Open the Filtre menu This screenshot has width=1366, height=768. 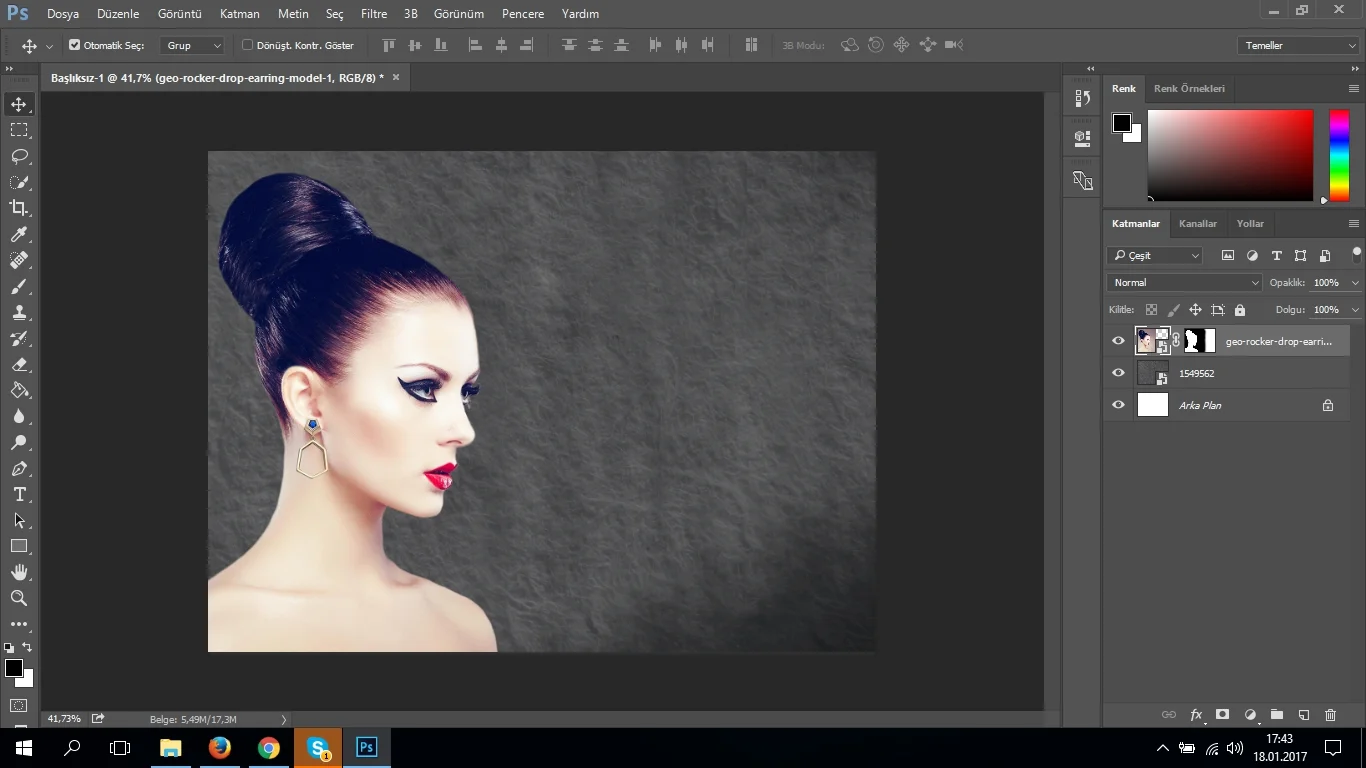click(x=374, y=14)
